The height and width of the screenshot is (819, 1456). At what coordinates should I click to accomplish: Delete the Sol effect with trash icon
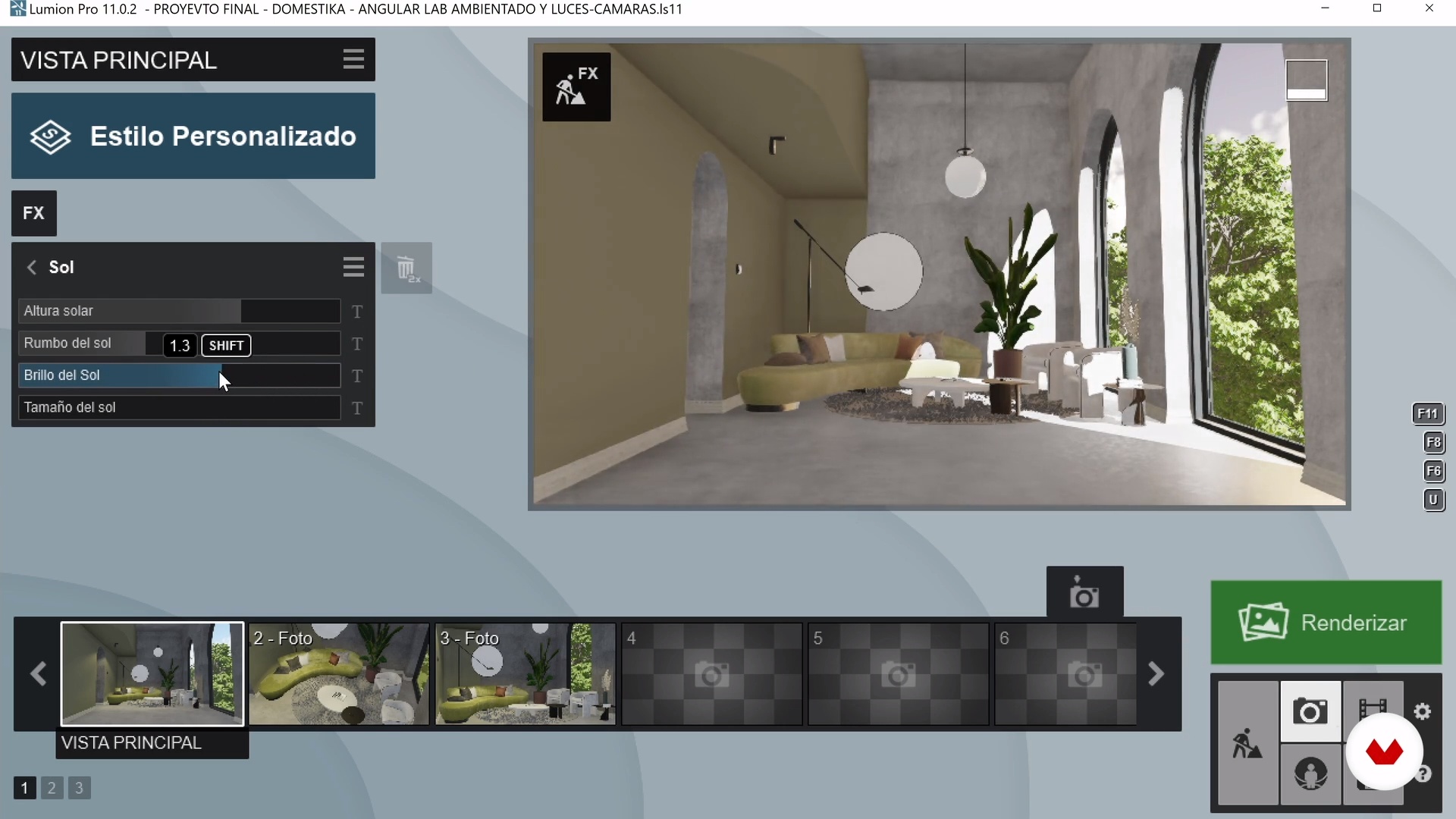pos(406,268)
